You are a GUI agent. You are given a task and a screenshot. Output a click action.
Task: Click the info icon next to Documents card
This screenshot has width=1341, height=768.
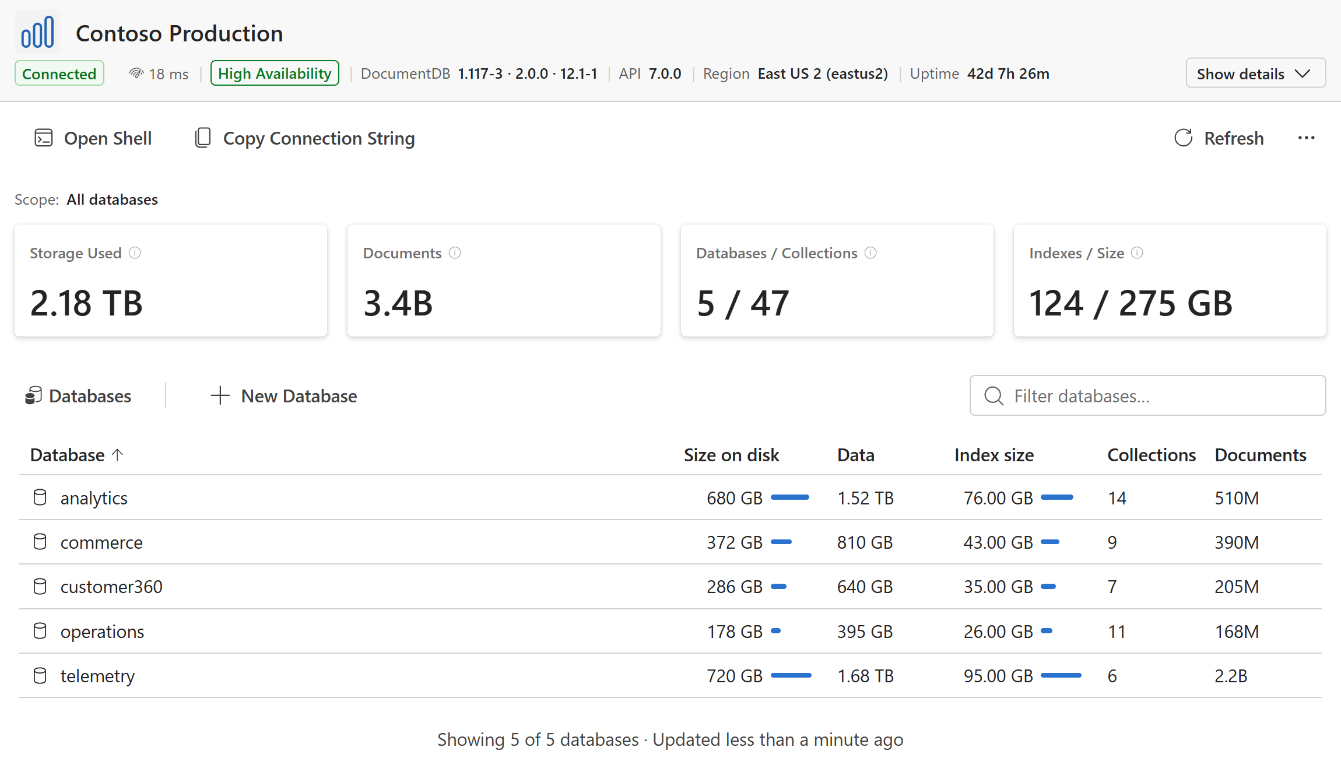pyautogui.click(x=455, y=253)
